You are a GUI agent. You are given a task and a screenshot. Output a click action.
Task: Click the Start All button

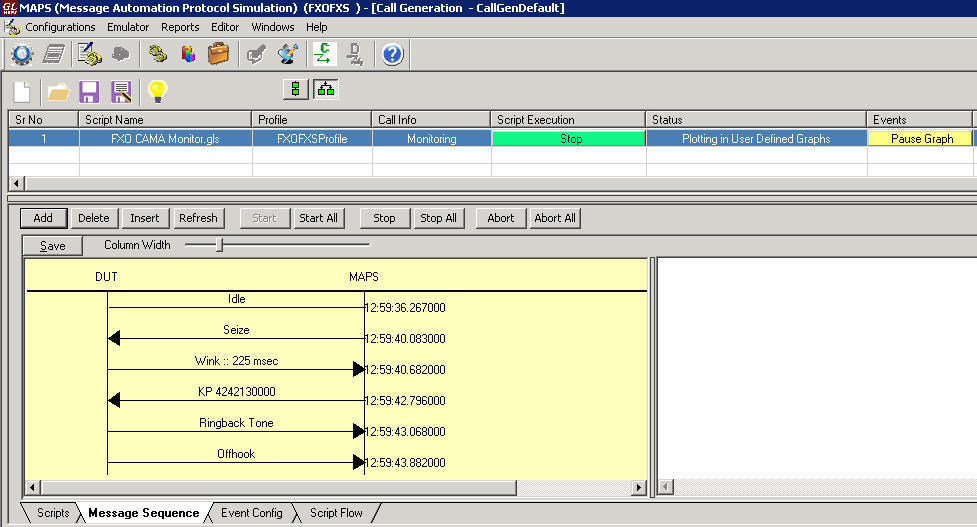click(x=318, y=218)
